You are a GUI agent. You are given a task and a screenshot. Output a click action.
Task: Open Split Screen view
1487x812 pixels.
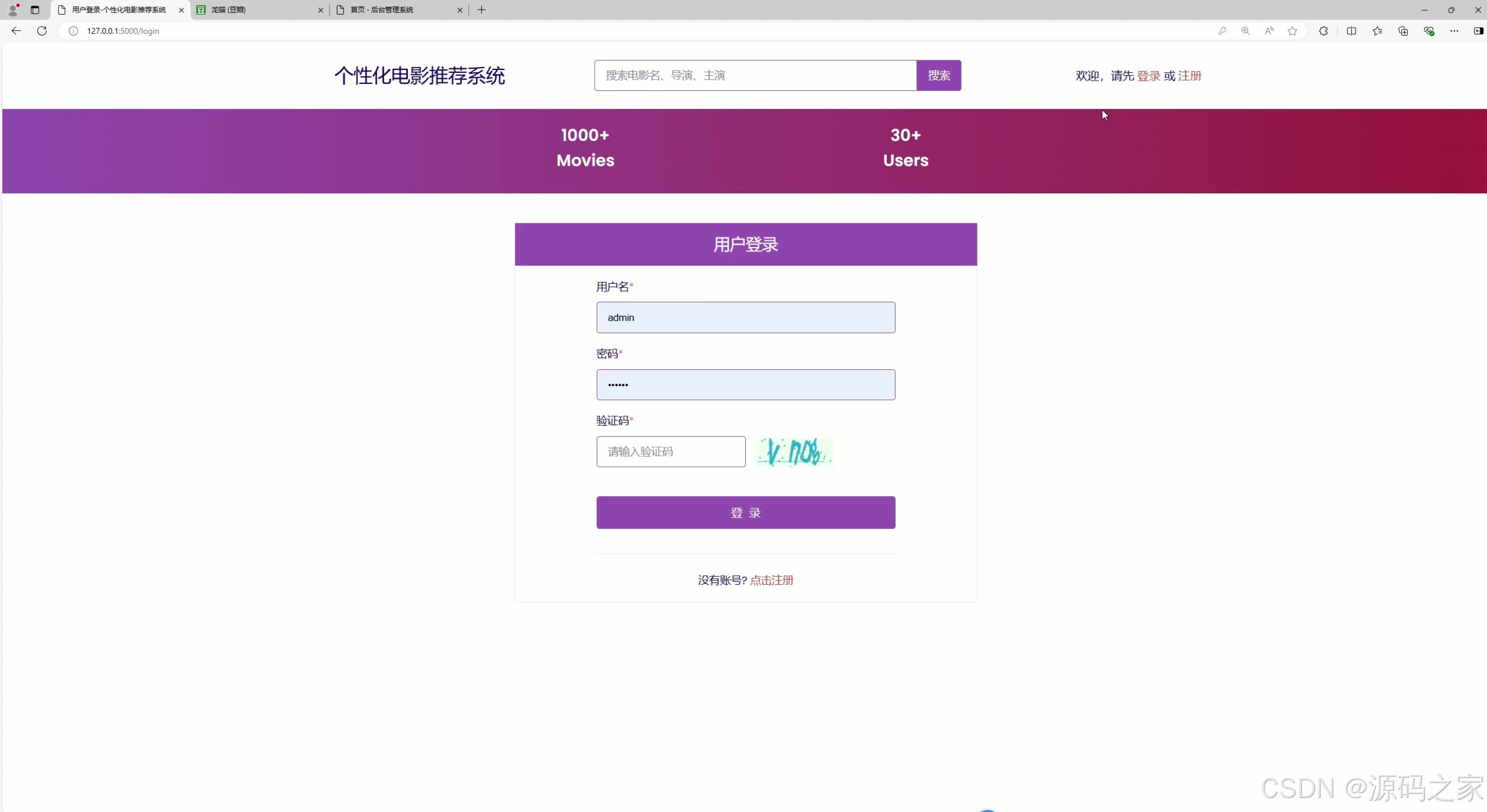pyautogui.click(x=1352, y=31)
